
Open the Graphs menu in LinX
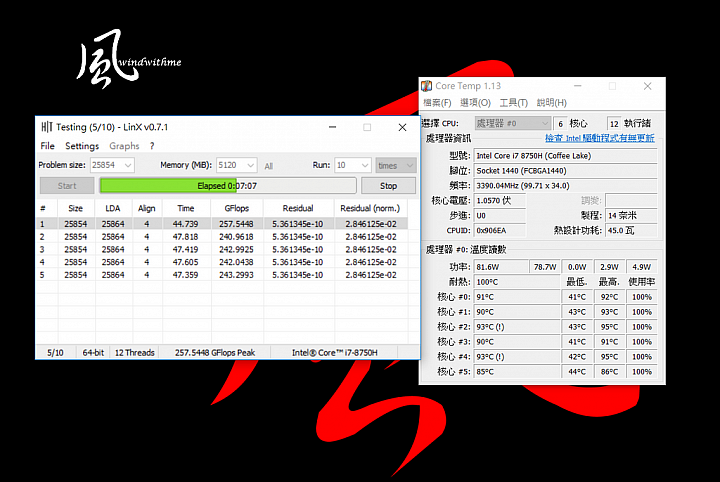pos(124,146)
